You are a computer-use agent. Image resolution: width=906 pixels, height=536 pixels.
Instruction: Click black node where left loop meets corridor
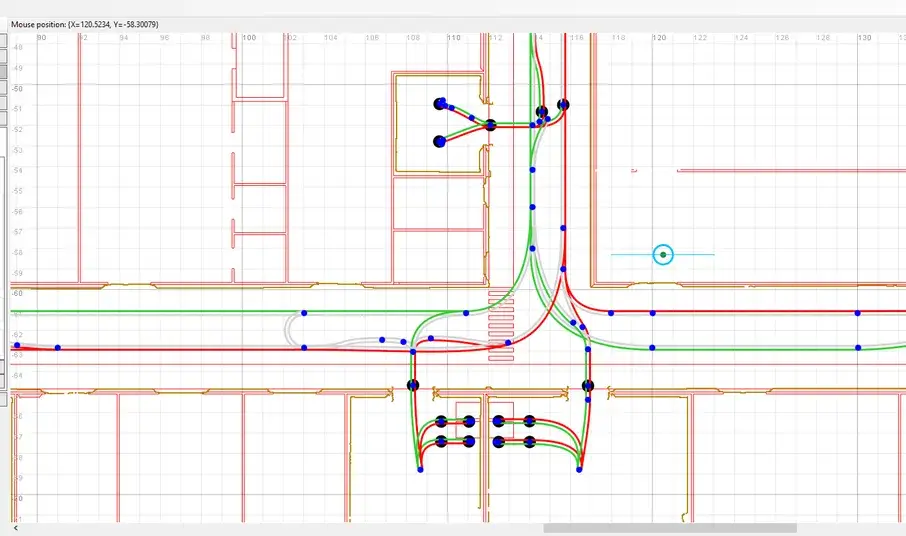413,385
